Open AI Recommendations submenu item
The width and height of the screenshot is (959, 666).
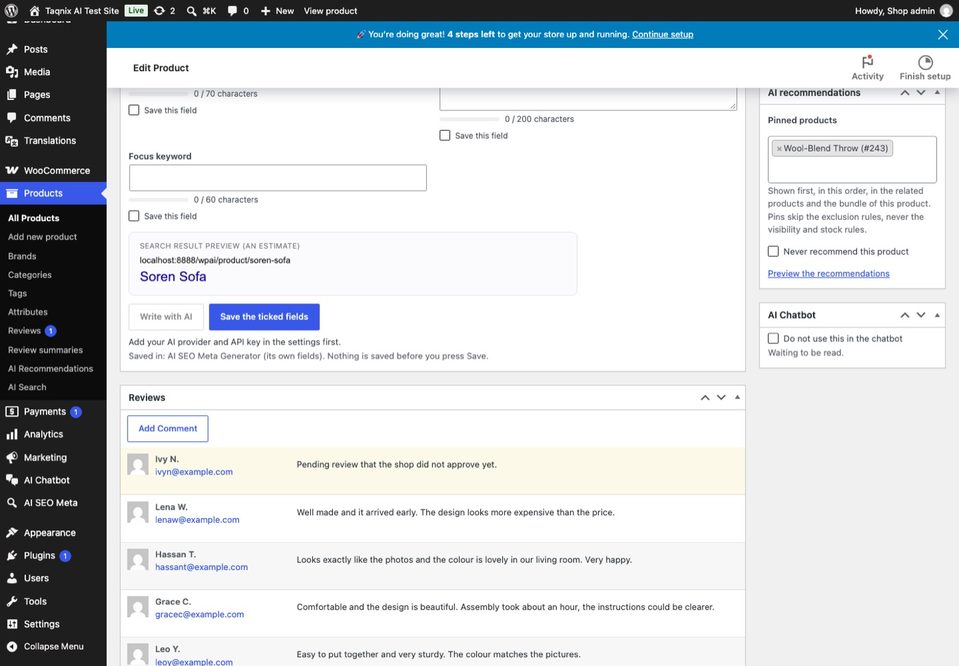(50, 368)
